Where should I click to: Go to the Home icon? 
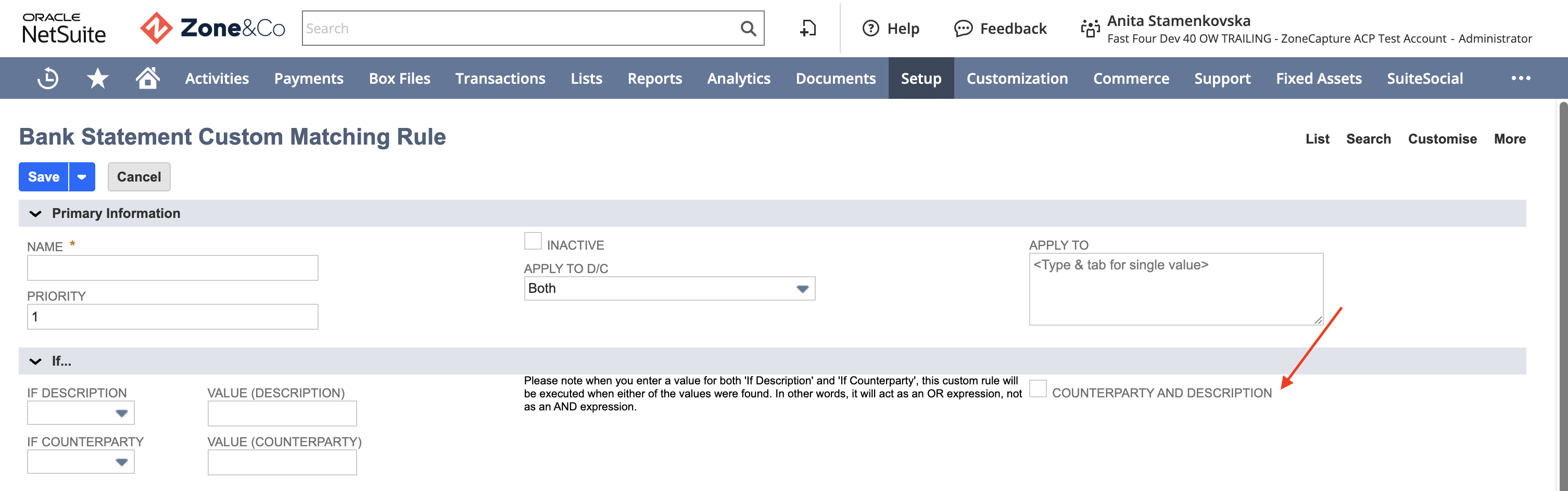tap(147, 78)
